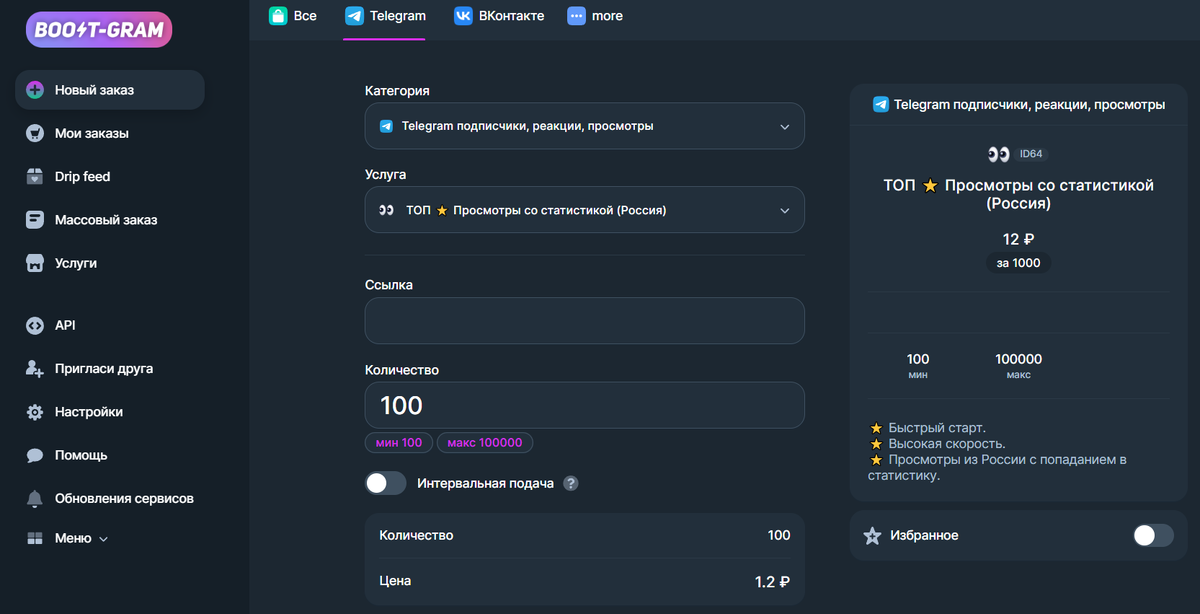Viewport: 1200px width, 614px height.
Task: Focus the Ссылка link input field
Action: (x=585, y=321)
